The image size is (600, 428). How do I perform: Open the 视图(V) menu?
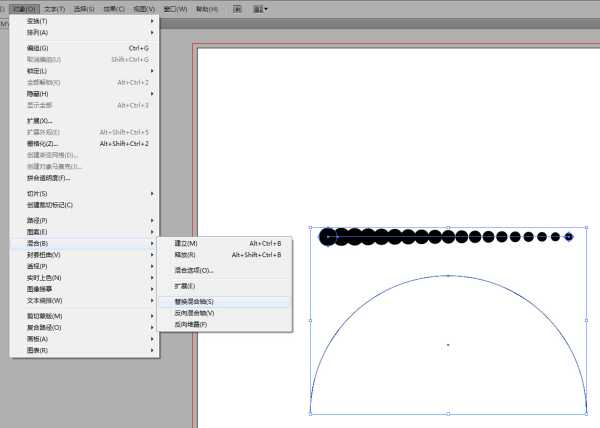145,8
